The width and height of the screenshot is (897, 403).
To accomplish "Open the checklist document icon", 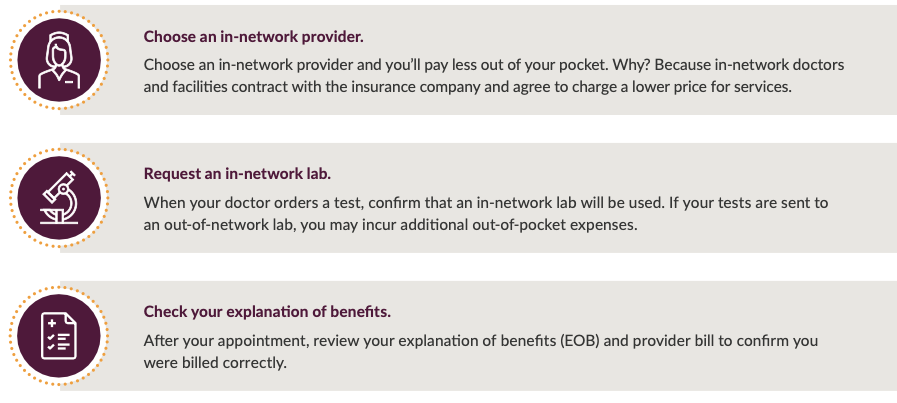I will [x=59, y=336].
